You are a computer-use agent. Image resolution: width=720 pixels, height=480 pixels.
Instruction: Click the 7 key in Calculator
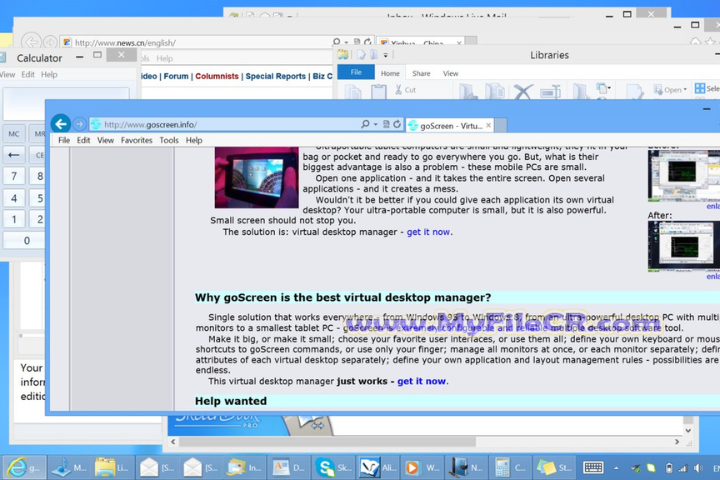pos(14,176)
